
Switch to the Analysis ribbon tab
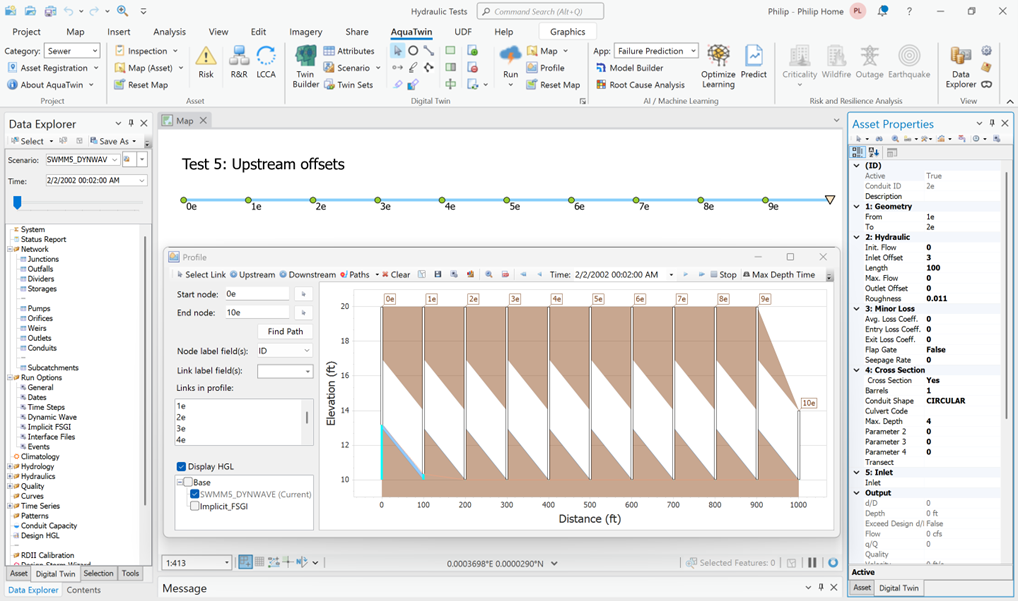(169, 32)
